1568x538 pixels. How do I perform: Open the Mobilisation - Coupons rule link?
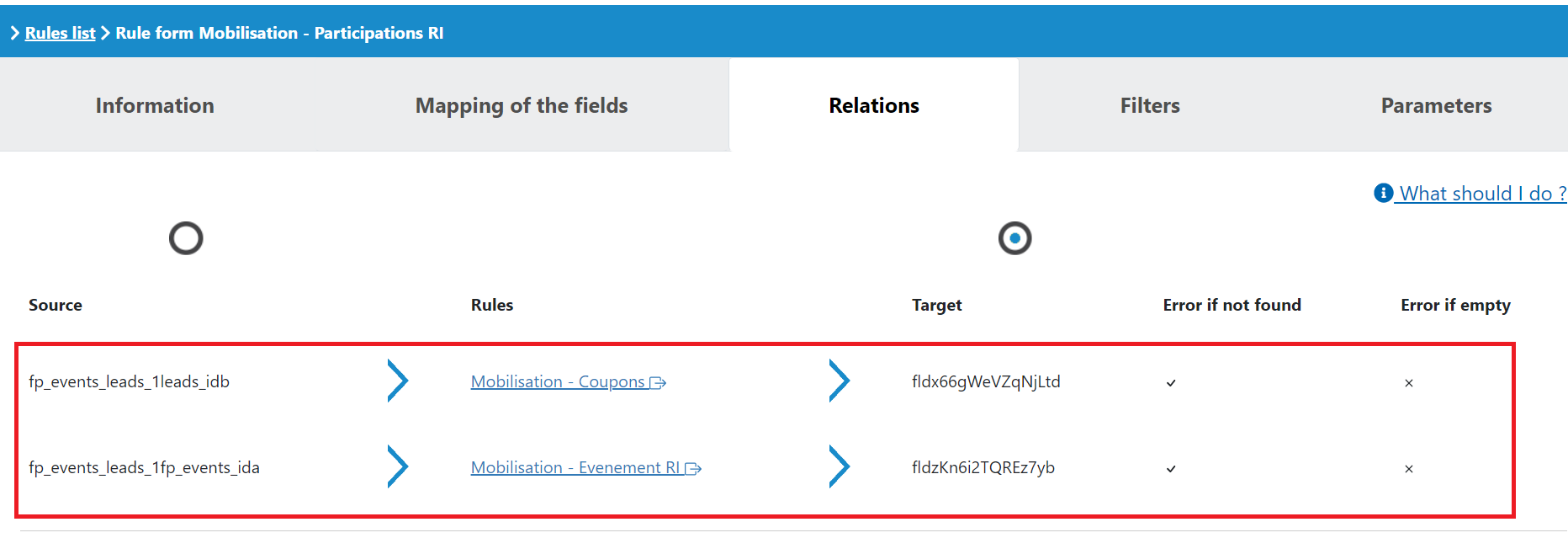click(558, 381)
